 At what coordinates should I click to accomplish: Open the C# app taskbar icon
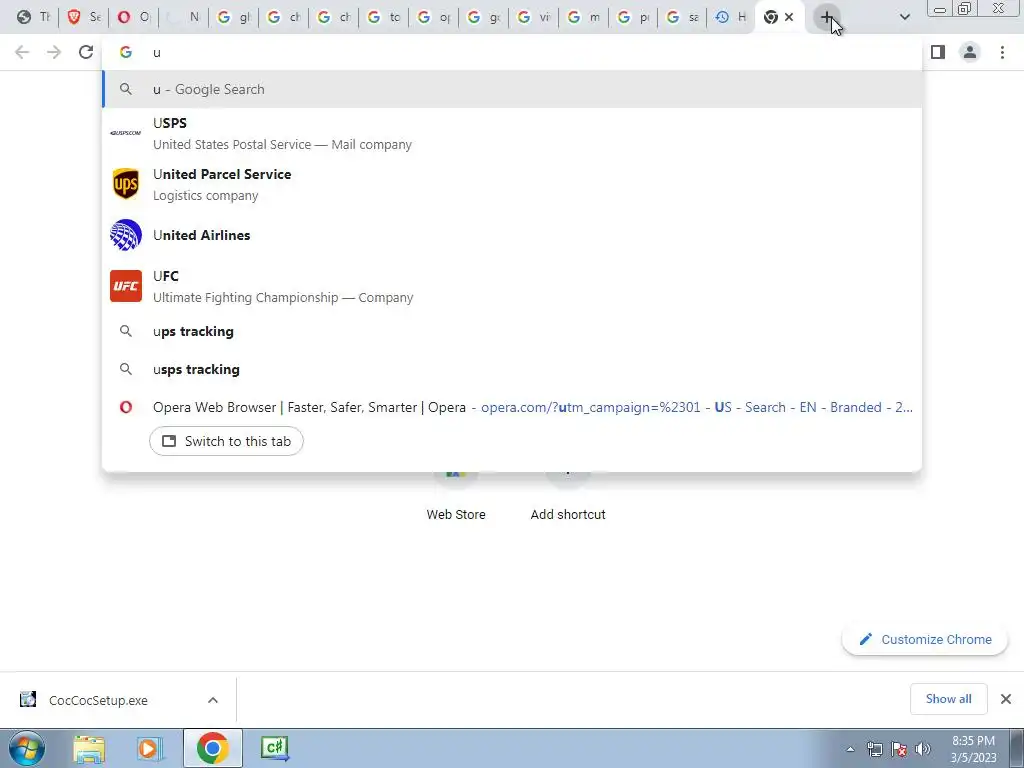pyautogui.click(x=274, y=748)
